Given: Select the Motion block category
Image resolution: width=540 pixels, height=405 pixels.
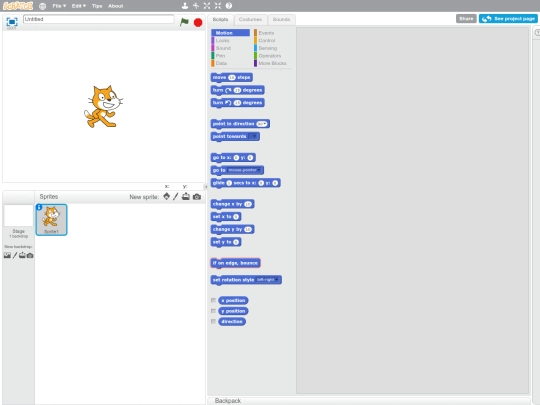Looking at the screenshot, I should pyautogui.click(x=230, y=33).
